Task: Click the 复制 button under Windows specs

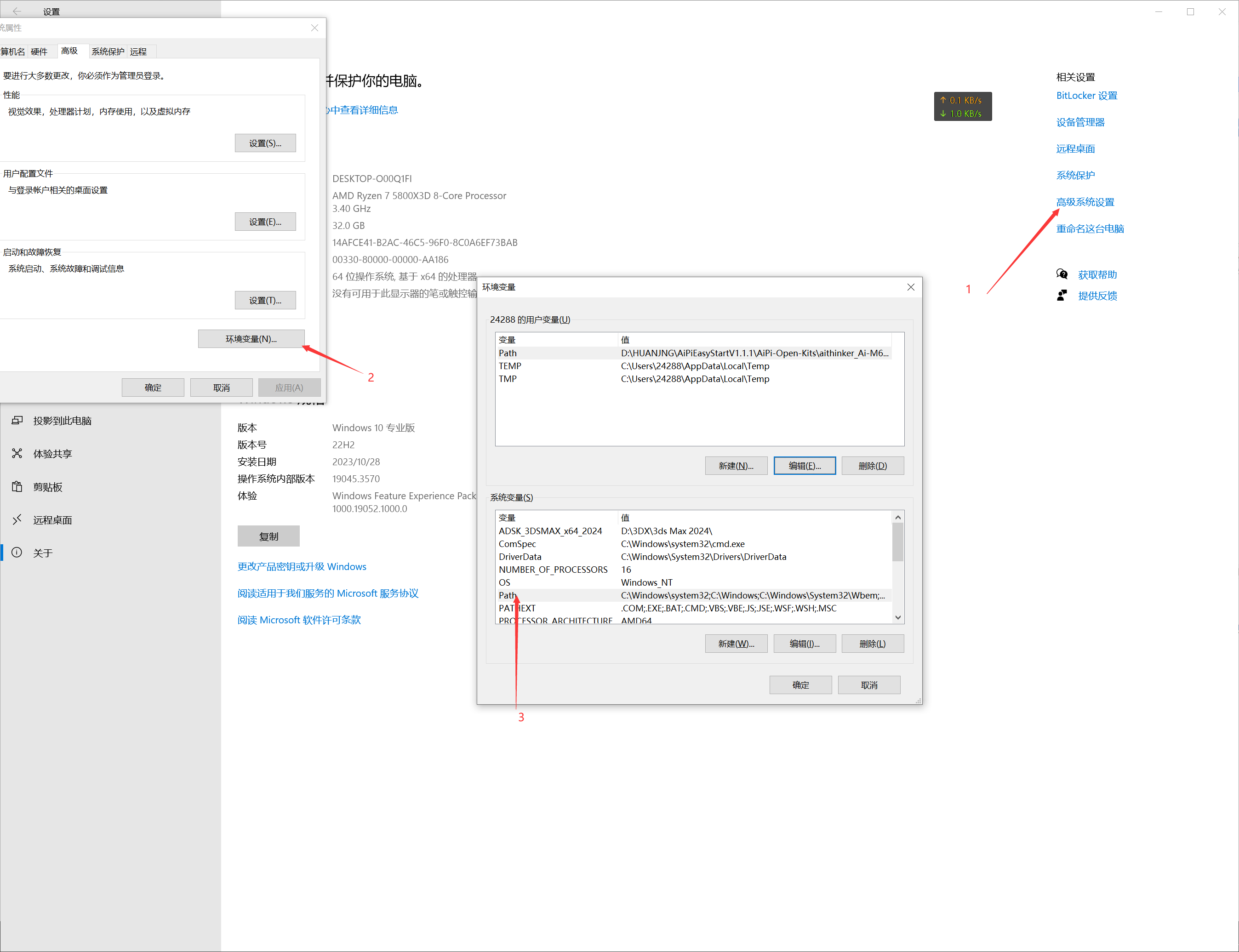Action: pos(268,536)
